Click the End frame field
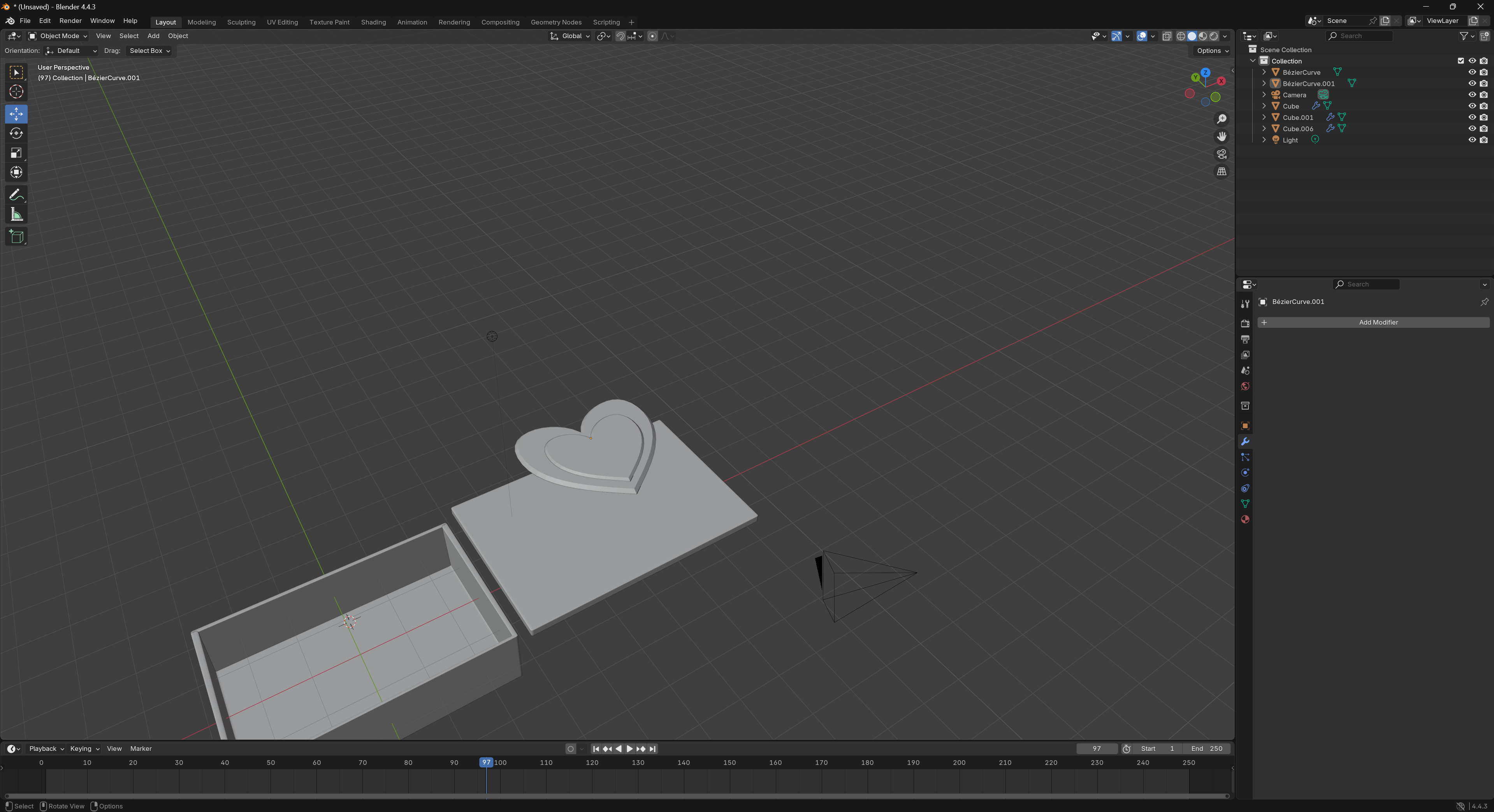 click(x=1206, y=749)
